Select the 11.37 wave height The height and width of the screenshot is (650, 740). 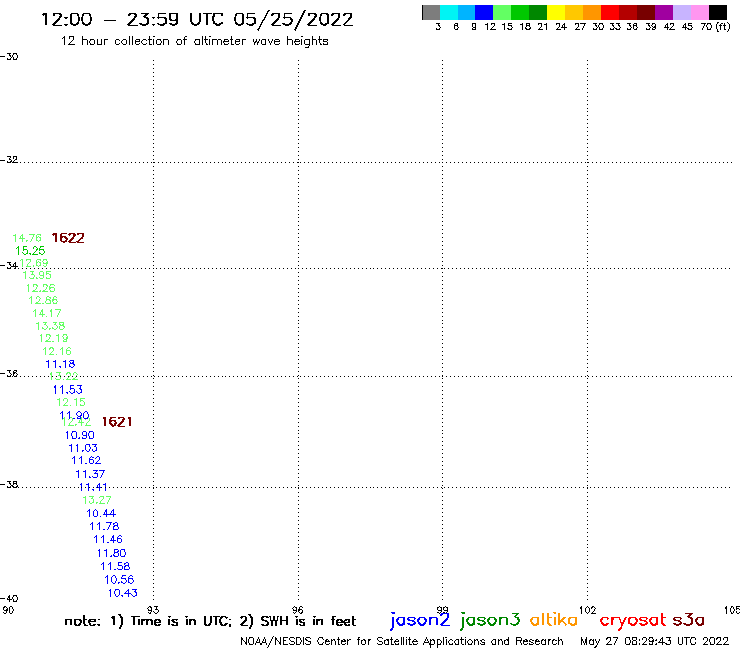tap(90, 474)
